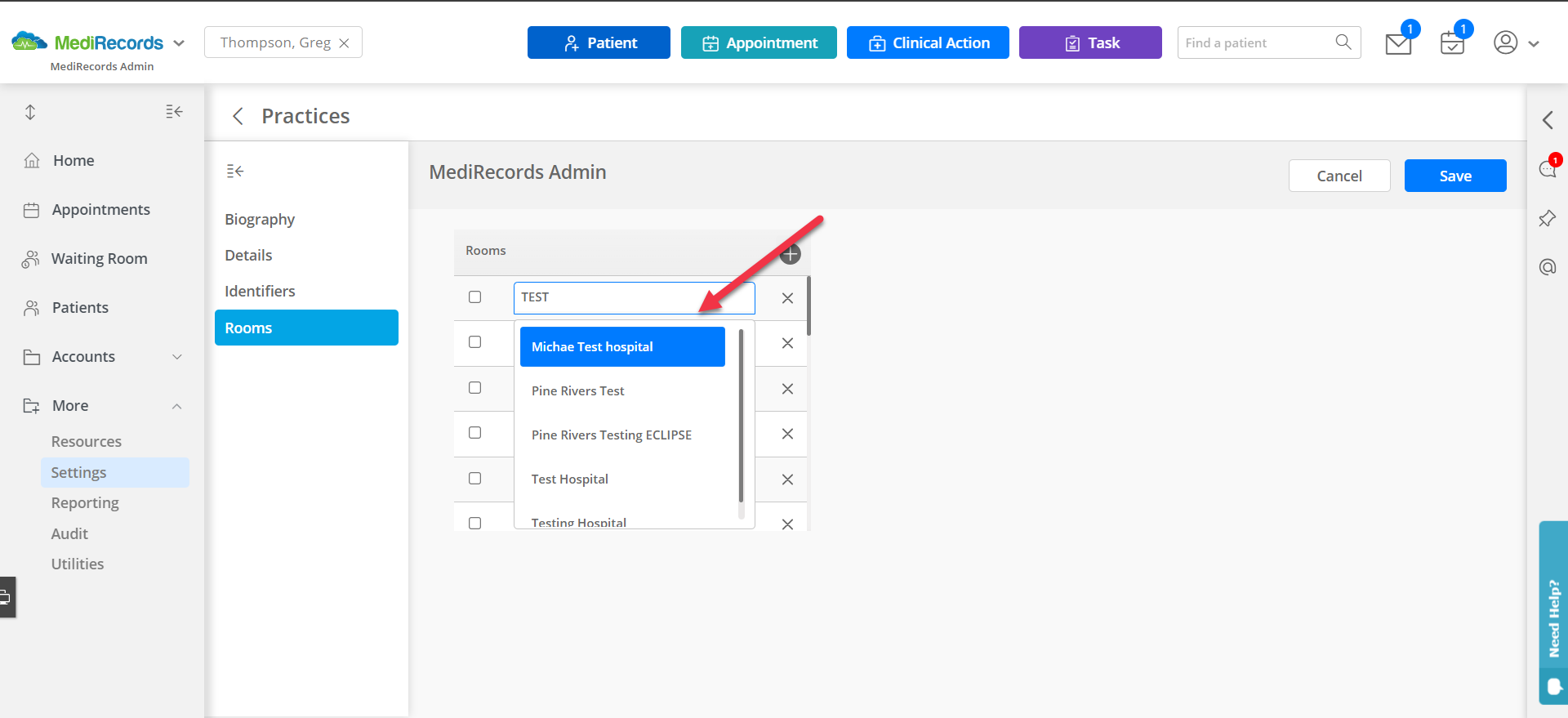Open the Need Help? widget

tap(1553, 613)
